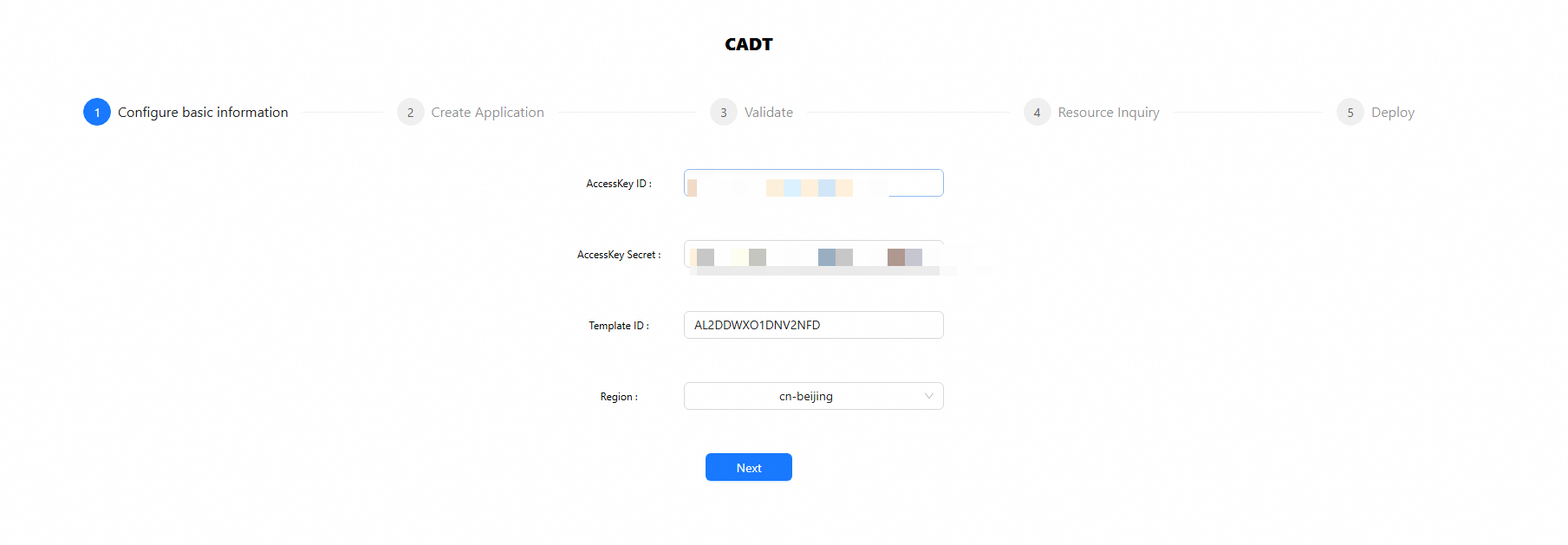This screenshot has height=545, width=1568.
Task: Click the "Template ID :" field label
Action: 618,326
